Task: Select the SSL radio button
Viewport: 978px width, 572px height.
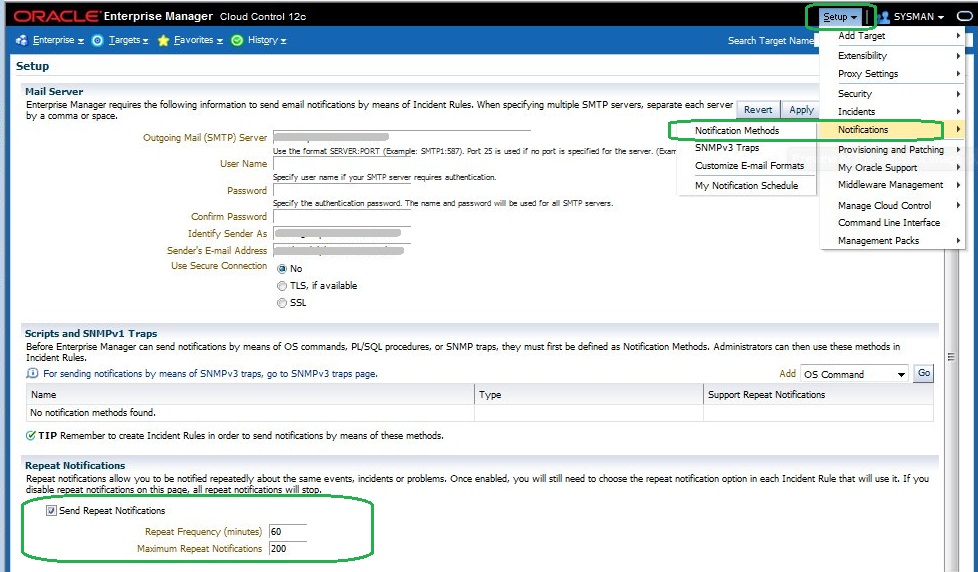Action: [282, 303]
